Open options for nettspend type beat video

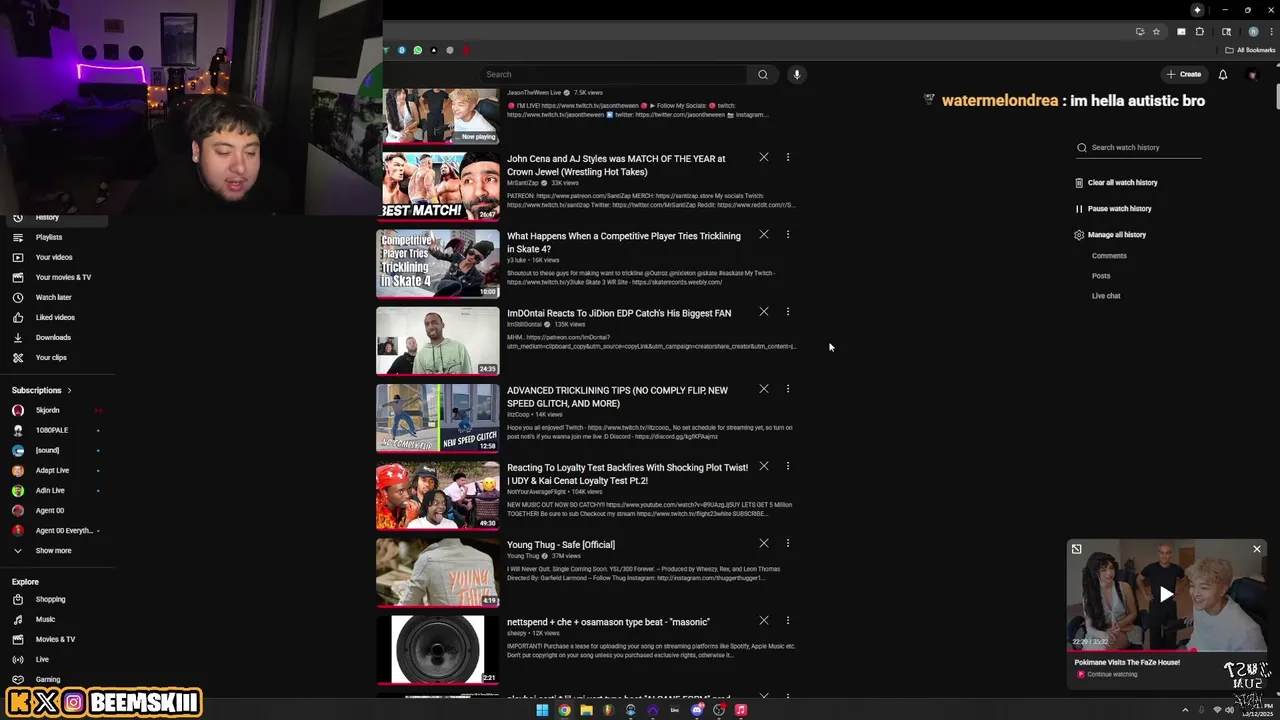tap(788, 620)
